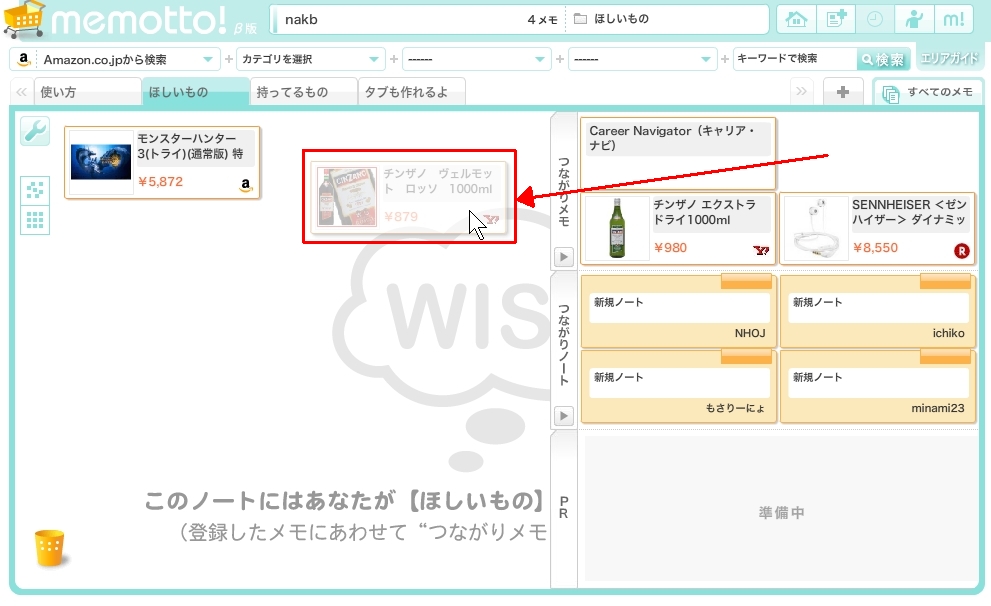
Task: Click the Monster Hunter product thumbnail
Action: [101, 162]
